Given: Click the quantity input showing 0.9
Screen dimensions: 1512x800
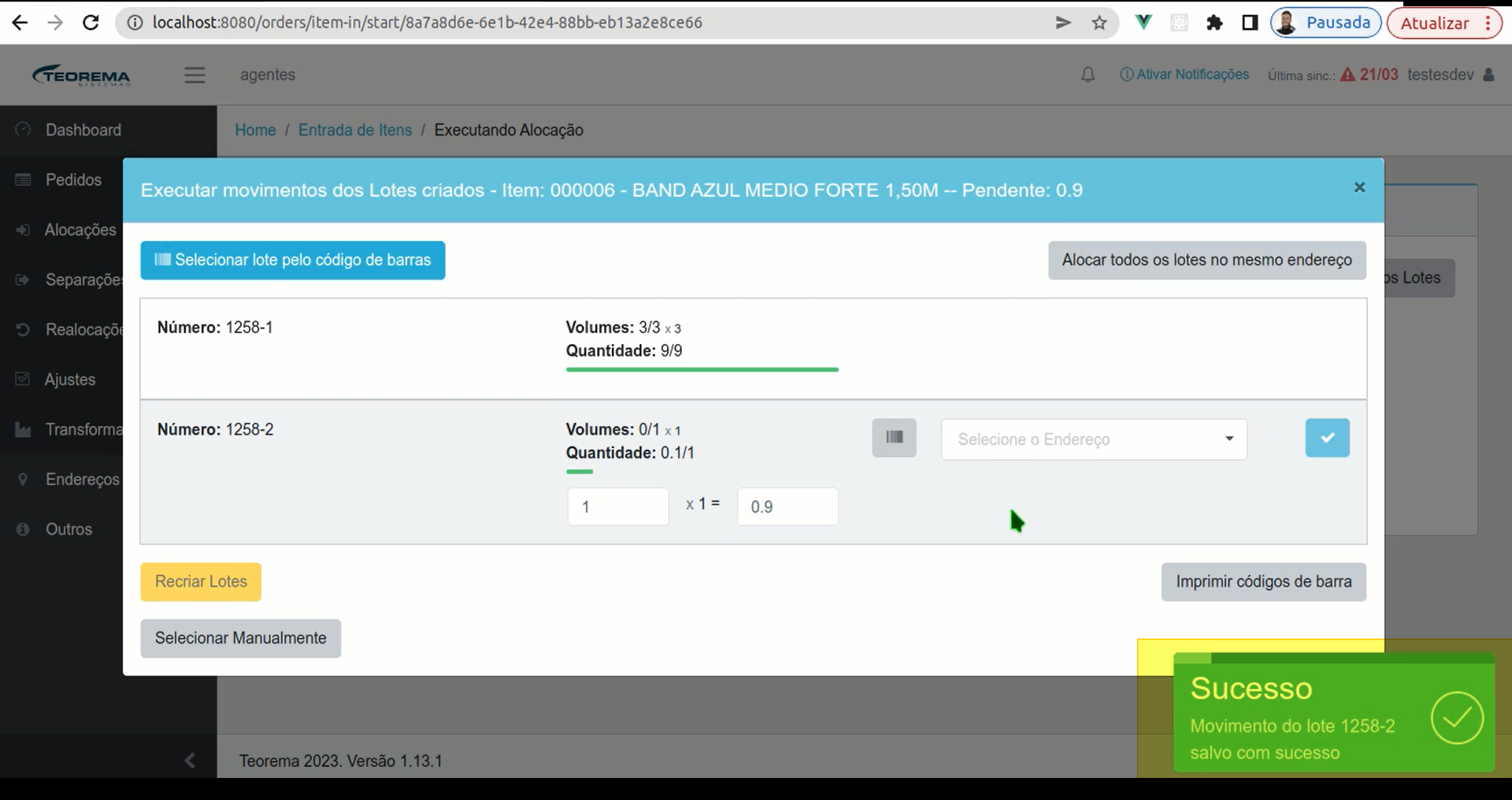Looking at the screenshot, I should 787,506.
